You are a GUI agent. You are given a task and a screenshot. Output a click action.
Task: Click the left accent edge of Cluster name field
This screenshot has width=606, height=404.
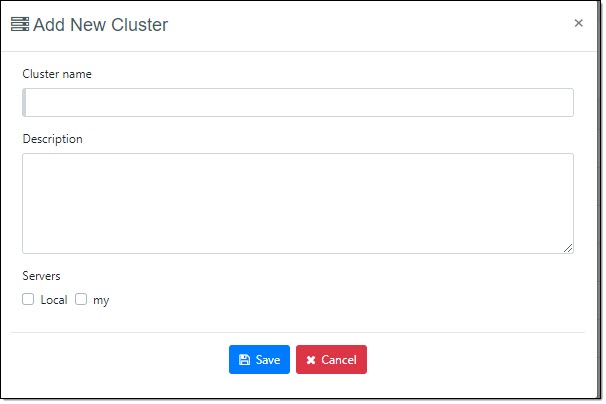coord(24,103)
